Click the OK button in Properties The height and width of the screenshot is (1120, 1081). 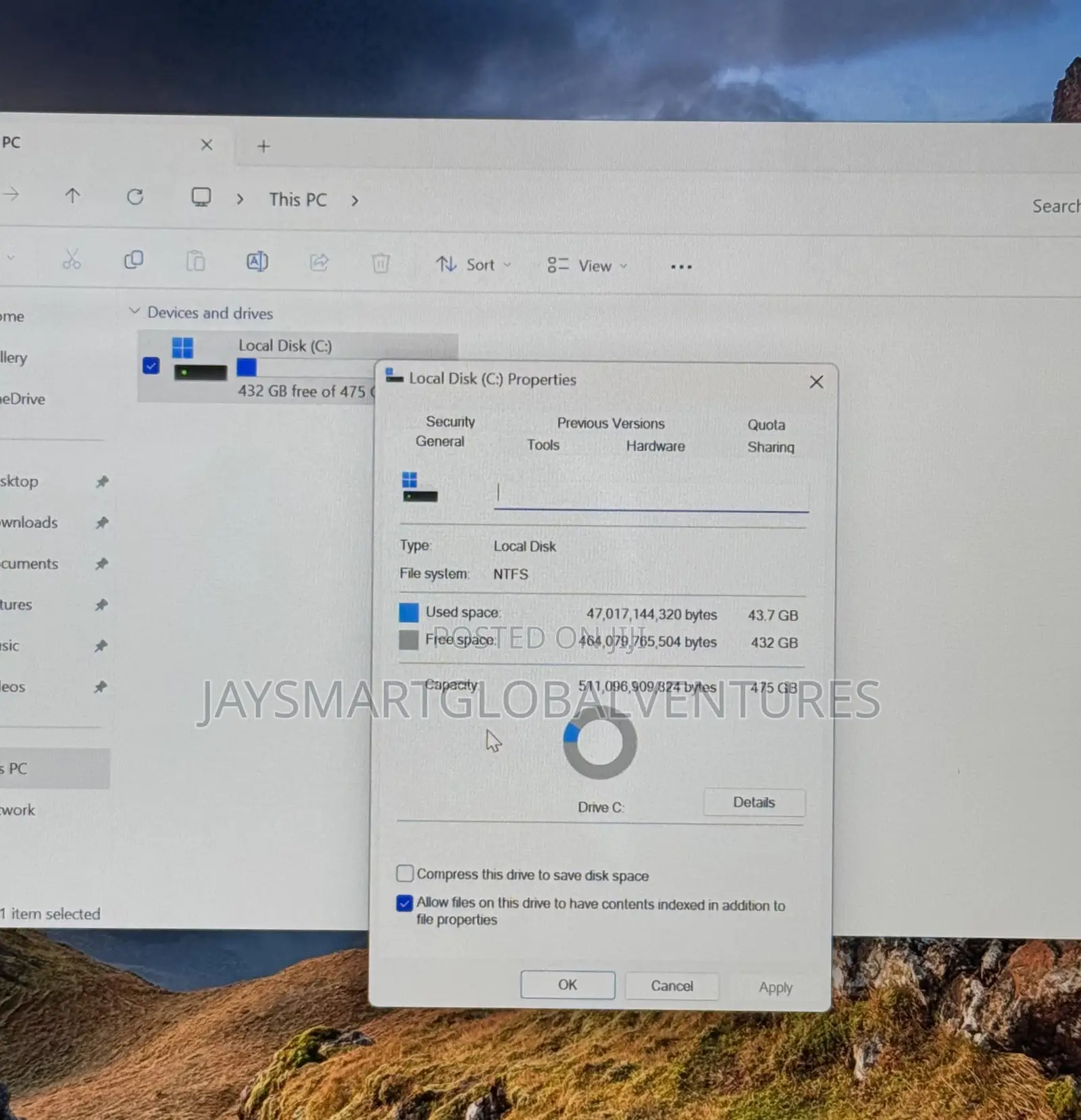(x=568, y=985)
